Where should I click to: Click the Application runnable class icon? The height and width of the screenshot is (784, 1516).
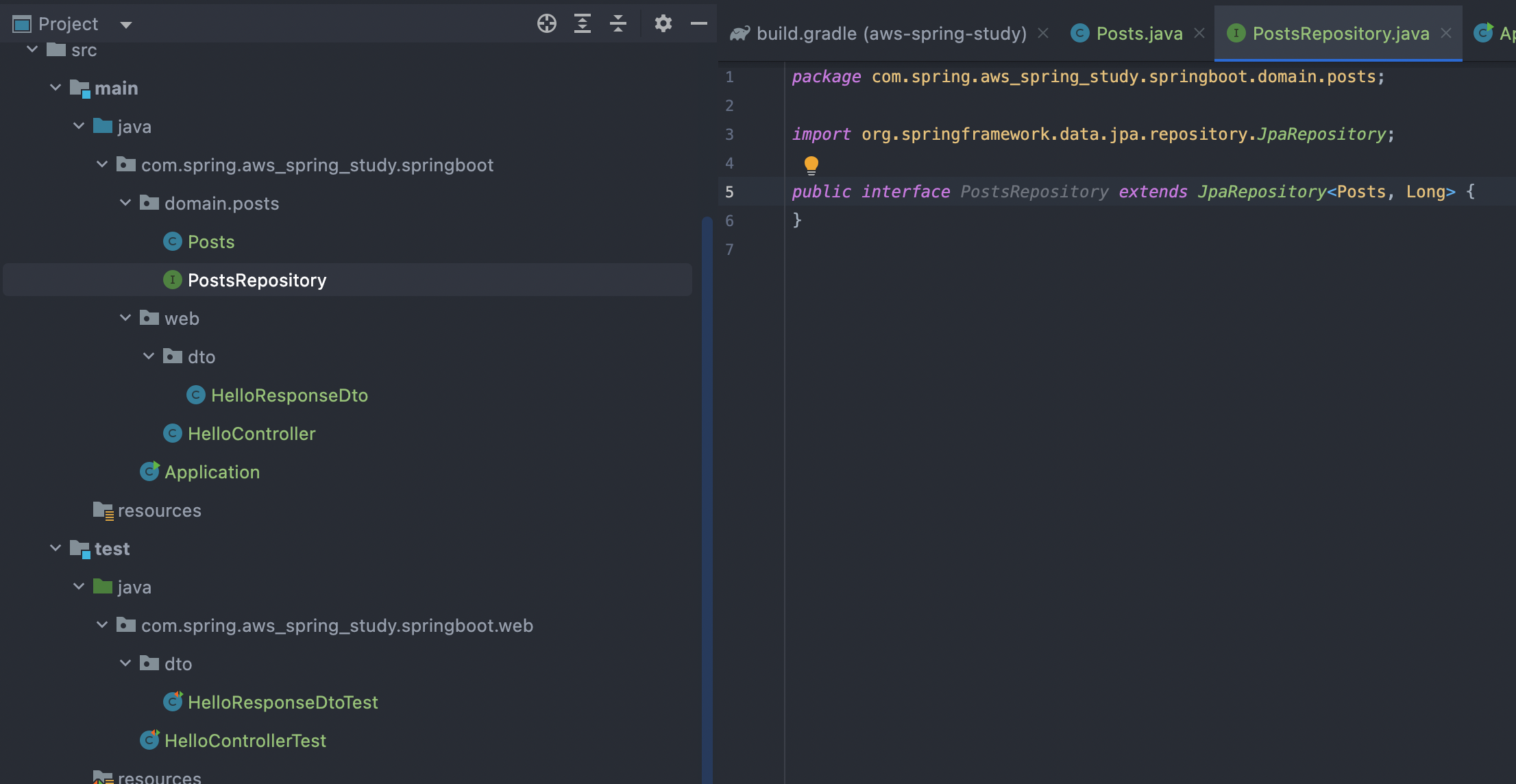tap(149, 471)
